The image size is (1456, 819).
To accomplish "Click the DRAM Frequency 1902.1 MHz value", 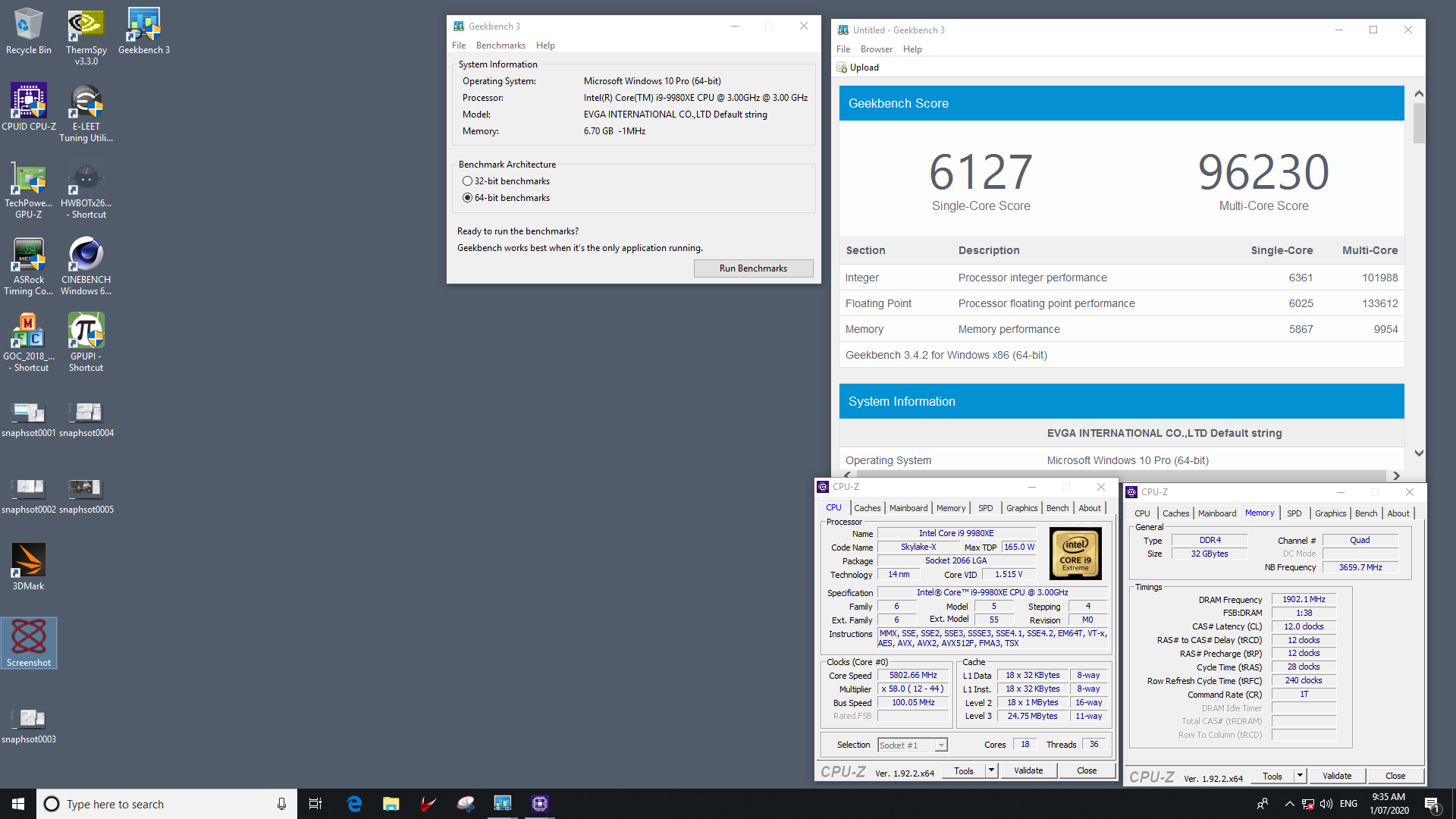I will (1304, 599).
